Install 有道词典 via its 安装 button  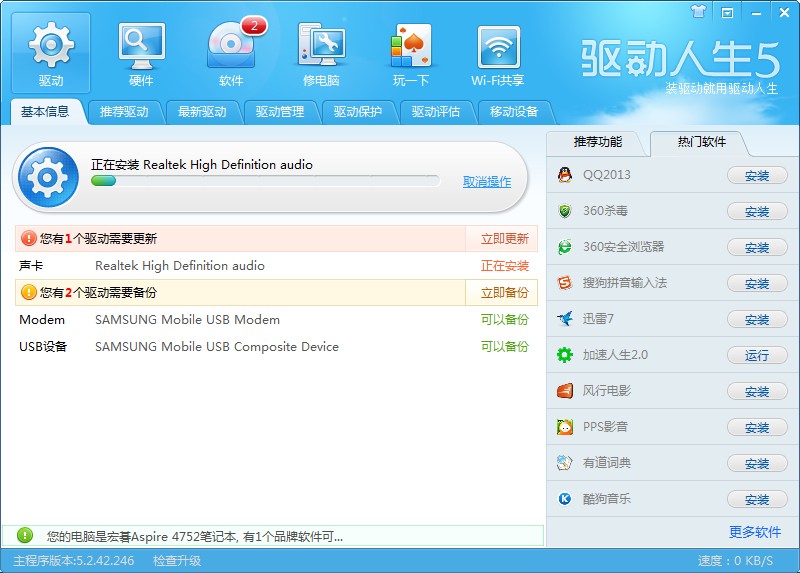757,463
